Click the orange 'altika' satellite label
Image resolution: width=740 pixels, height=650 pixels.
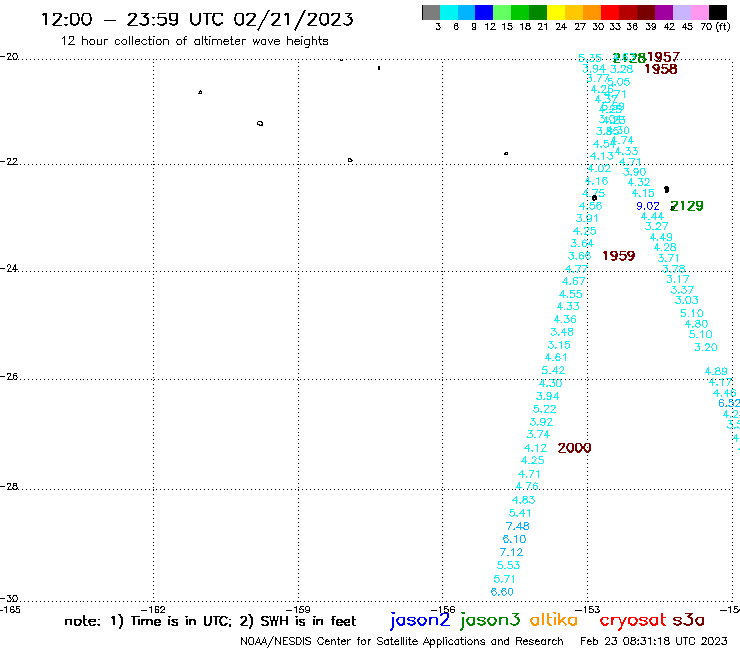coord(554,619)
